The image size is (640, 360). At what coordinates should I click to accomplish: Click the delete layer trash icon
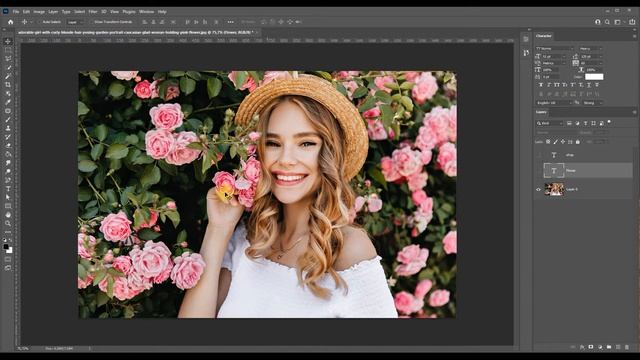pos(627,347)
